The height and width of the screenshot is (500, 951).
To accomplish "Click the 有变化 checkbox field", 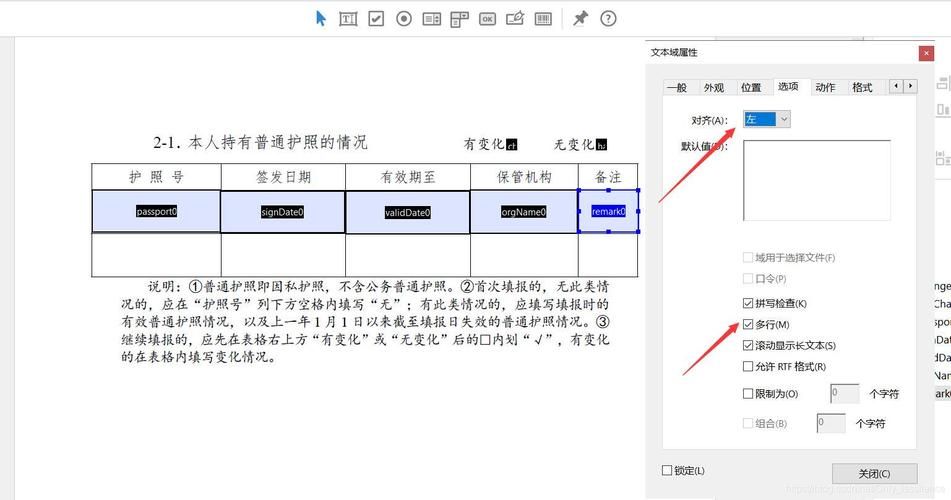I will (x=512, y=145).
